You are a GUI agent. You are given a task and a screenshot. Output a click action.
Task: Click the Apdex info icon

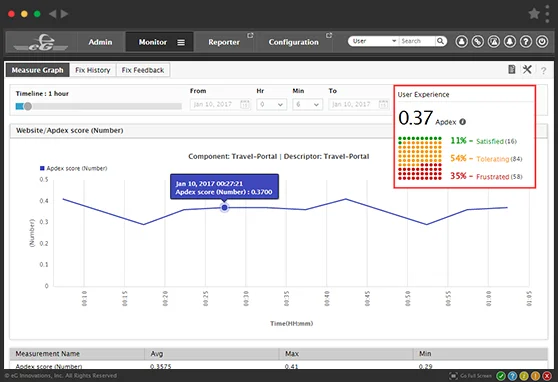pos(462,122)
